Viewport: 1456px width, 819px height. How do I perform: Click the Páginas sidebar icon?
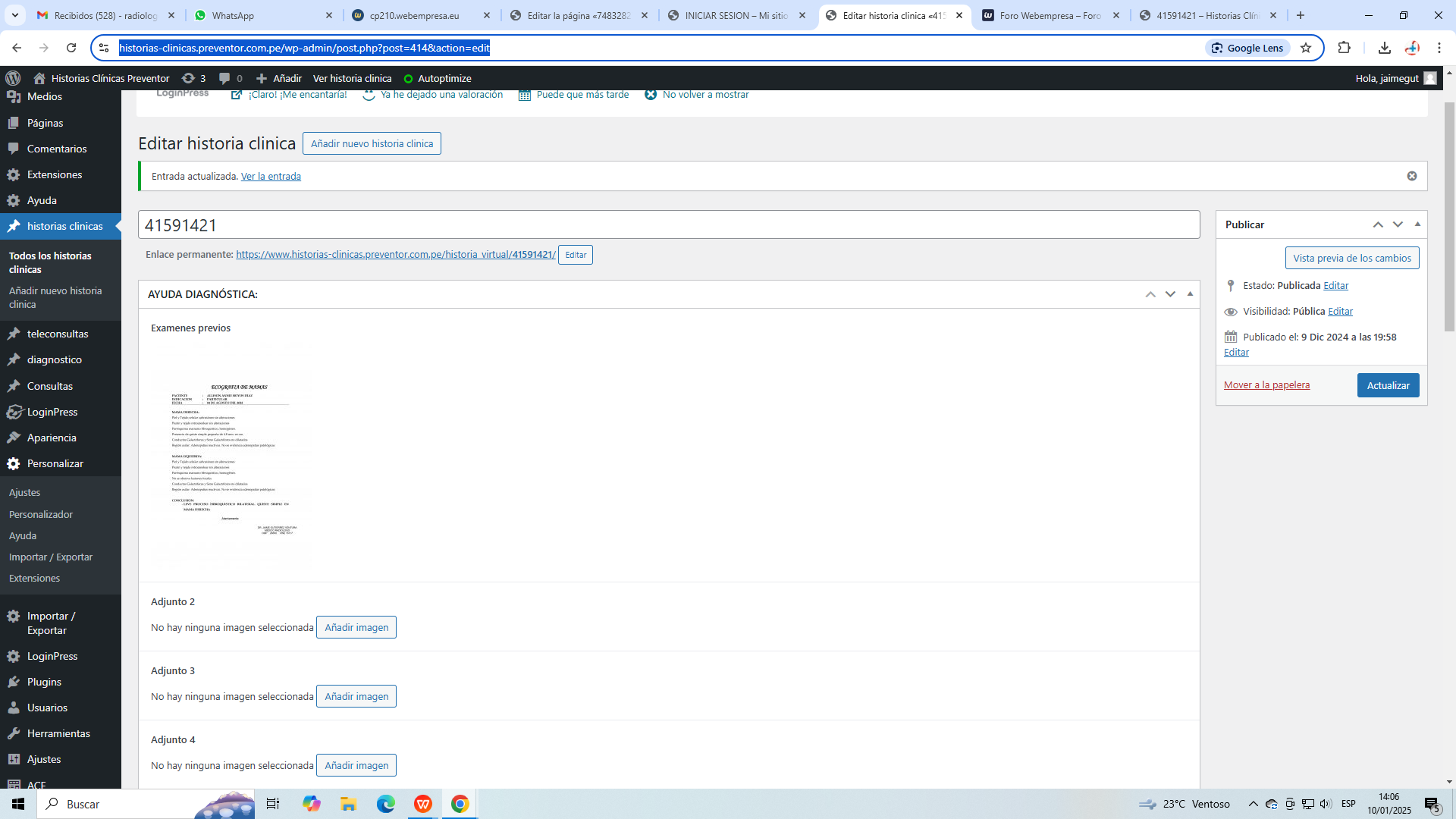pyautogui.click(x=14, y=123)
